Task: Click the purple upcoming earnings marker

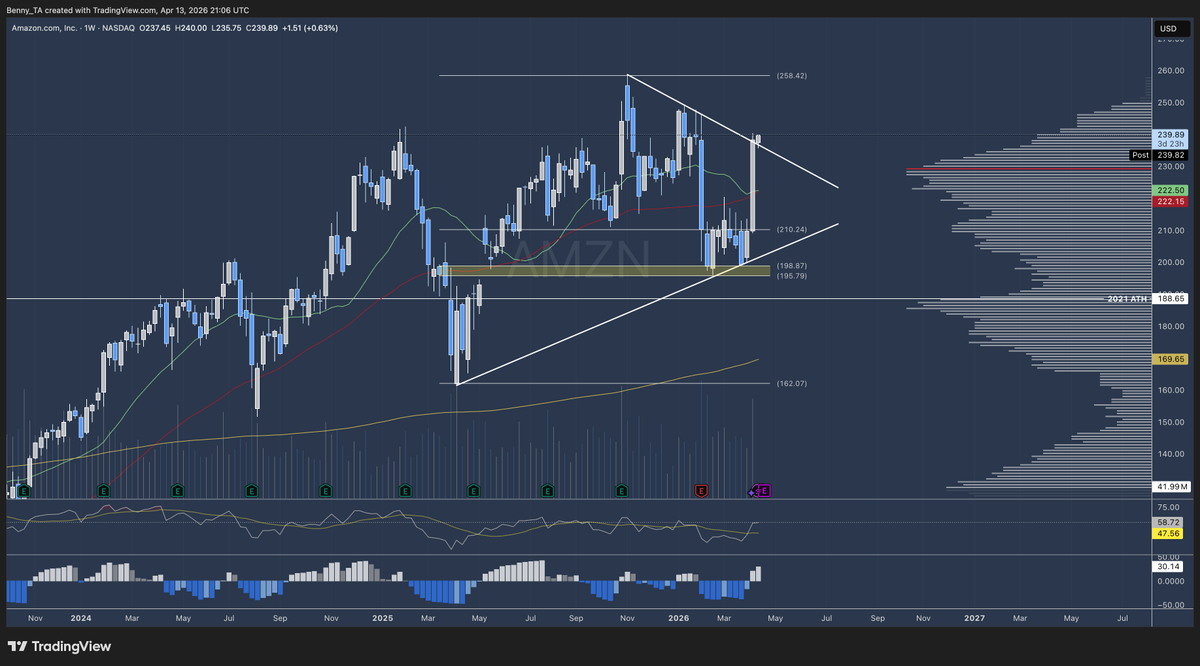Action: tap(764, 491)
